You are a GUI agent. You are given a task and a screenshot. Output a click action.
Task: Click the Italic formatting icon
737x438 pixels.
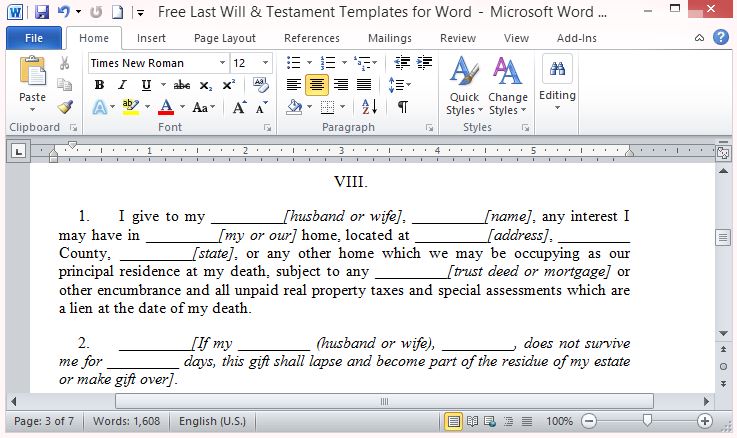click(122, 85)
